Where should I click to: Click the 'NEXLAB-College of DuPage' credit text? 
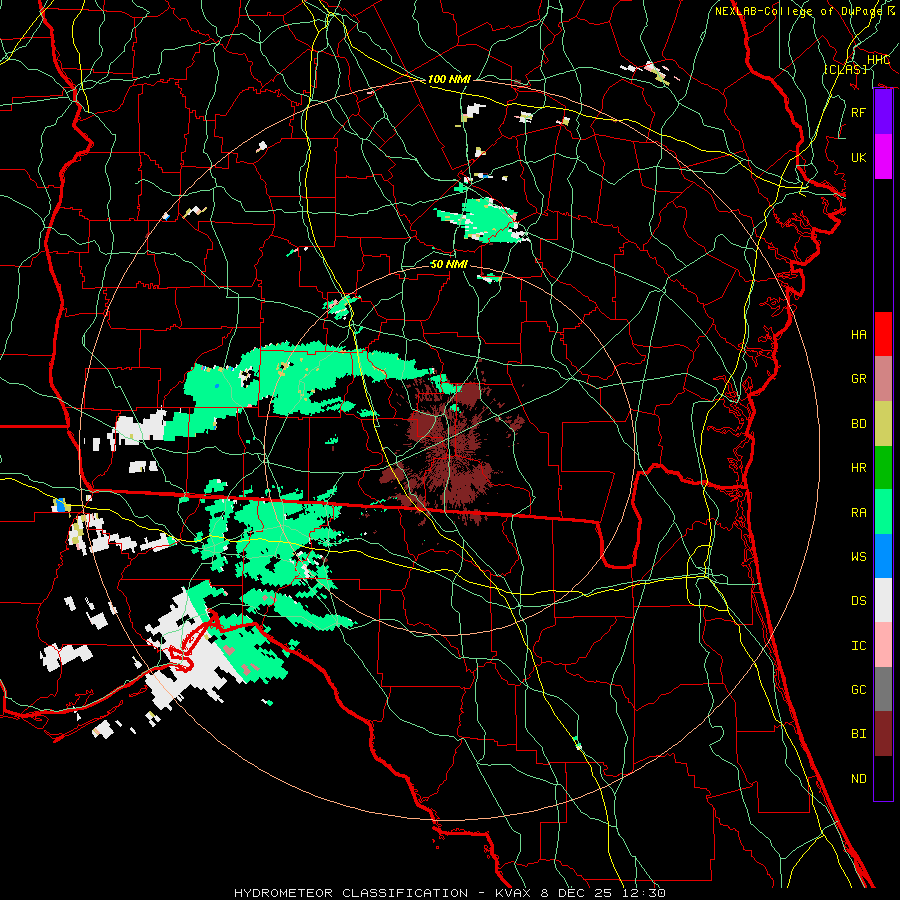(798, 11)
